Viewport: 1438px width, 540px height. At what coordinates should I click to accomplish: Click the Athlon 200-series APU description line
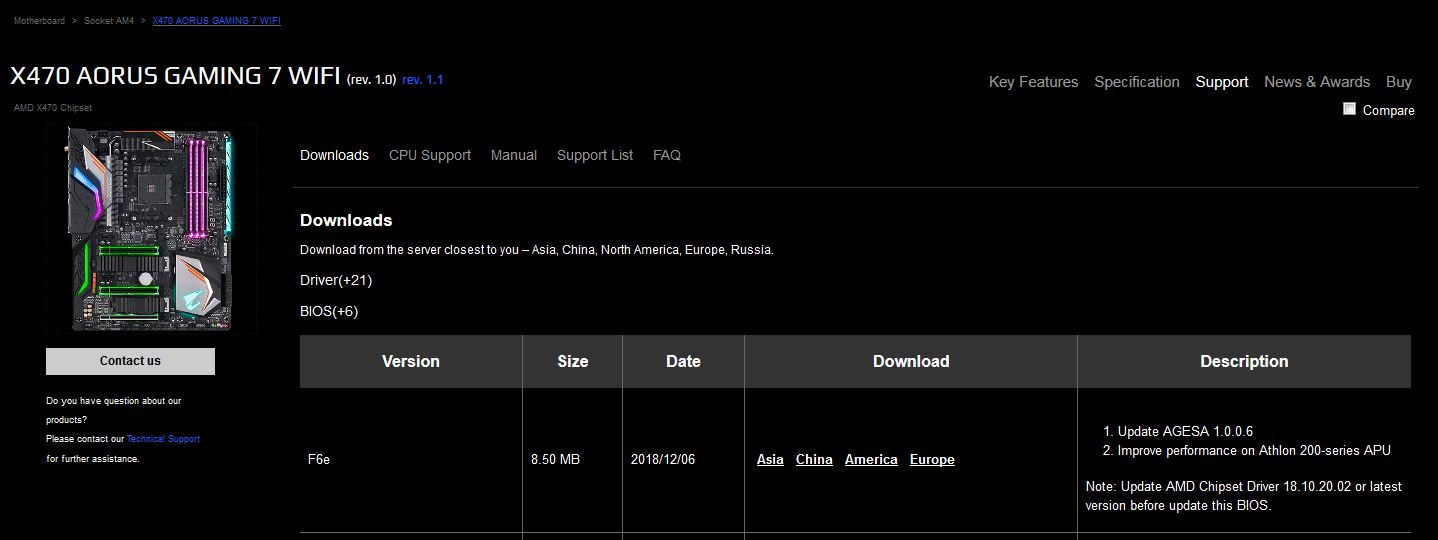1254,451
